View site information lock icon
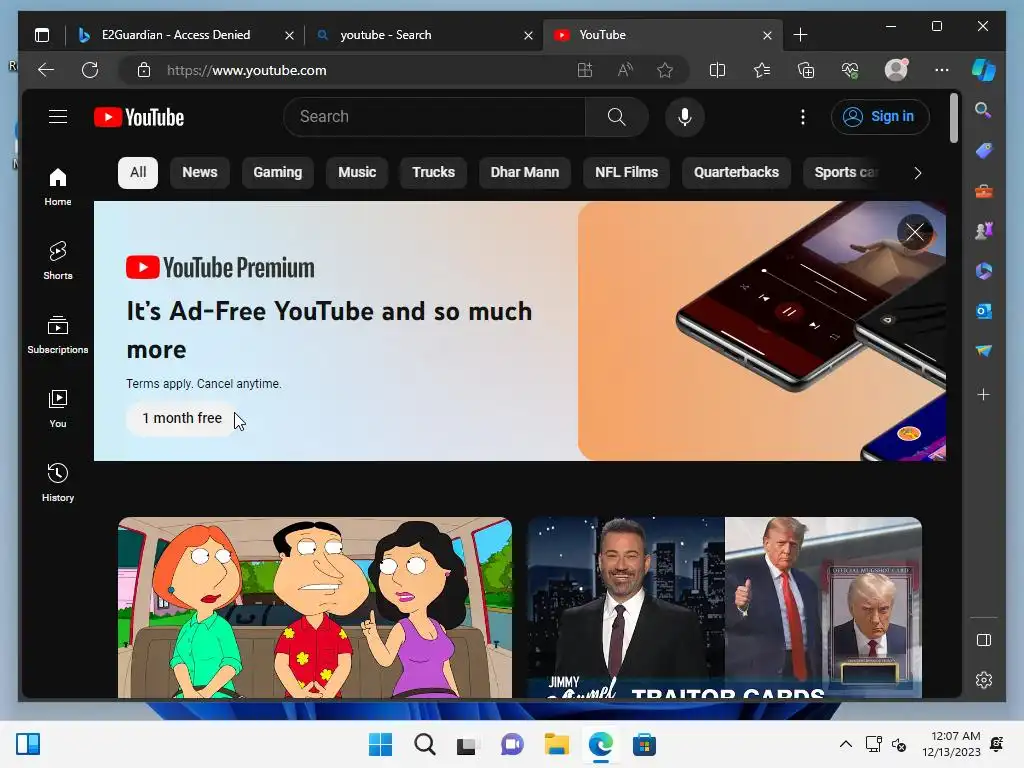 144,71
